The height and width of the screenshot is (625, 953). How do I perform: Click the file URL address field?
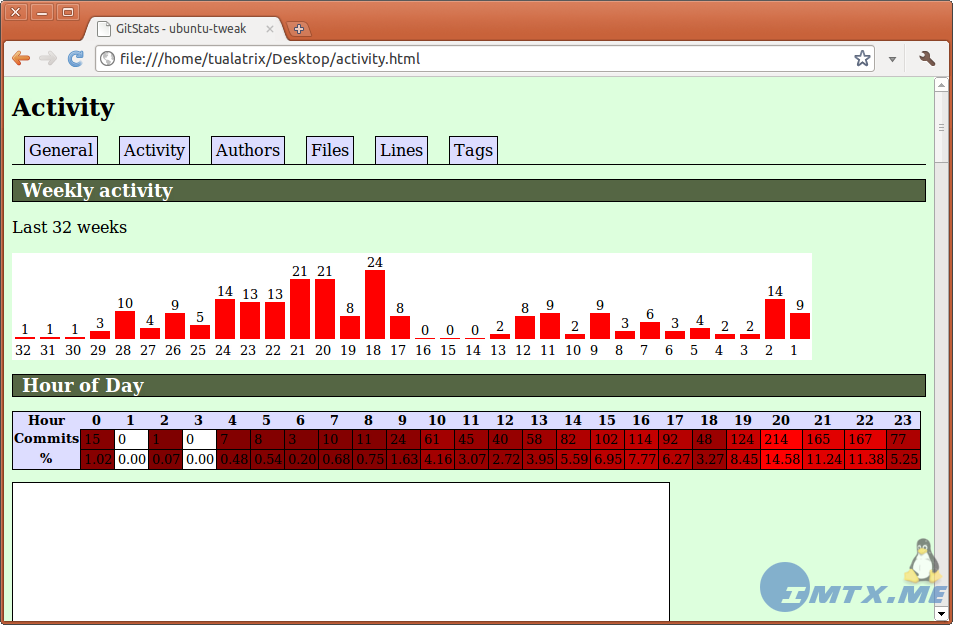[480, 59]
